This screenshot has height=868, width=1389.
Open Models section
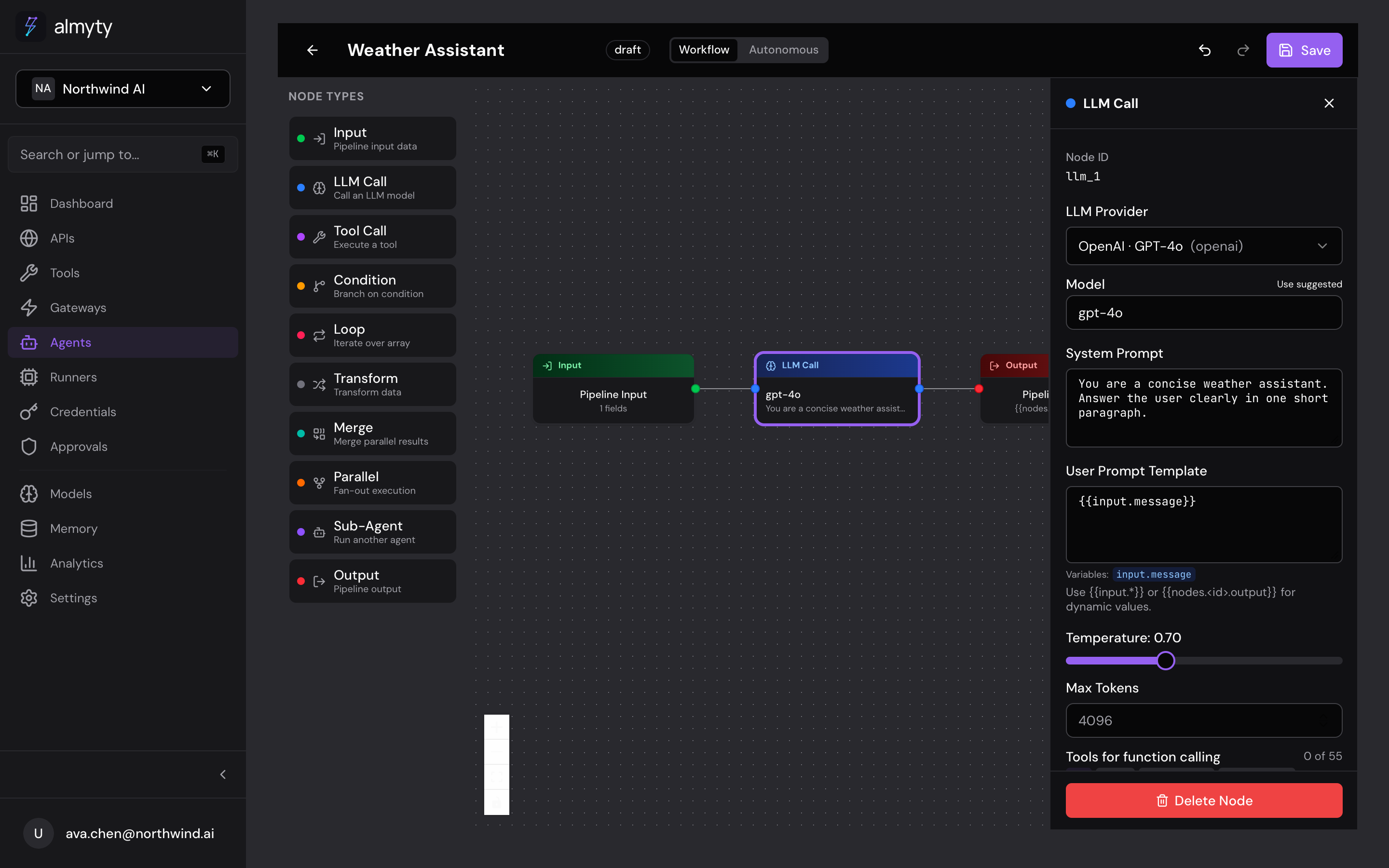[123, 494]
